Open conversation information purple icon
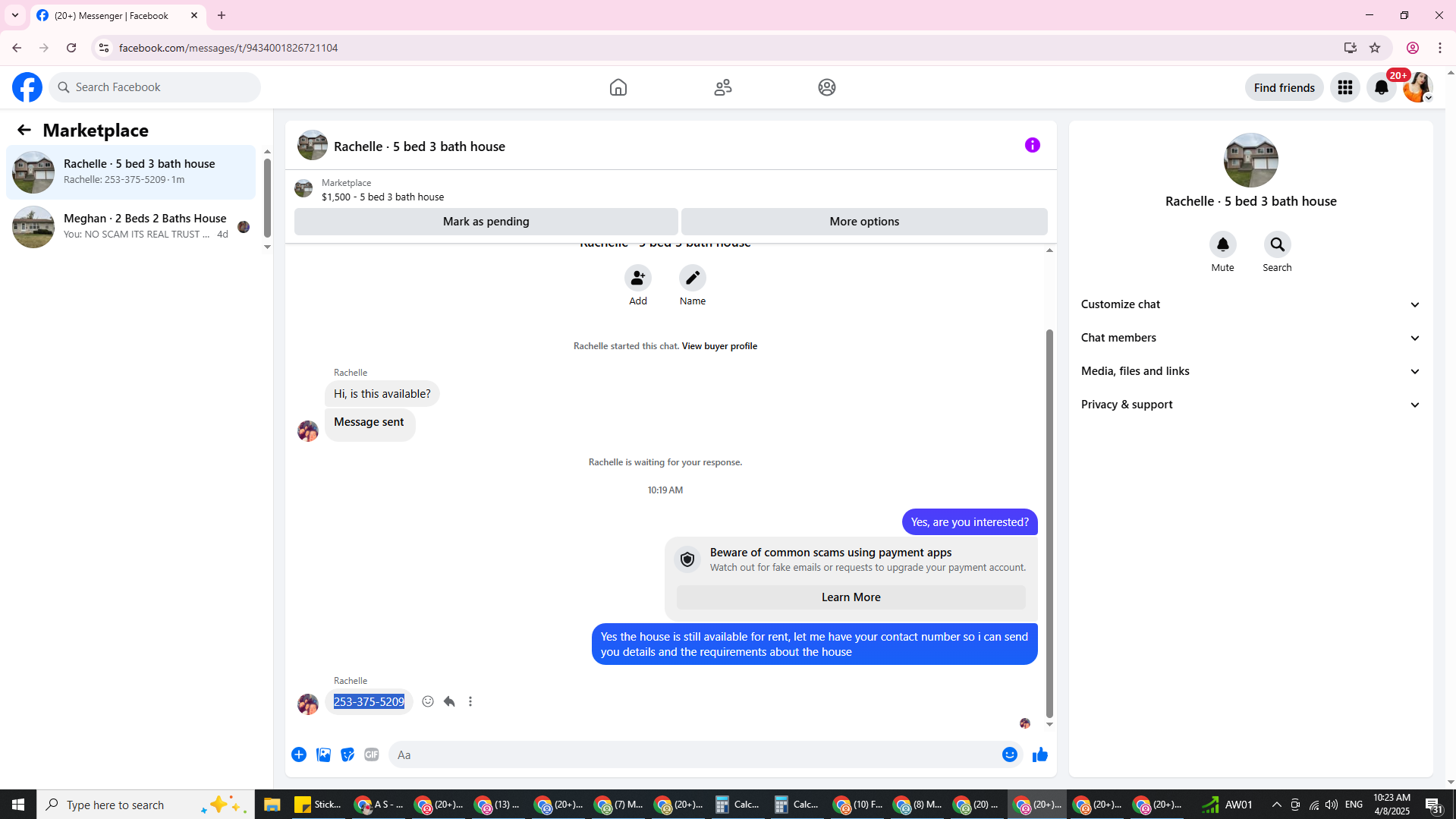Screen dimensions: 1456x819 click(x=1033, y=145)
